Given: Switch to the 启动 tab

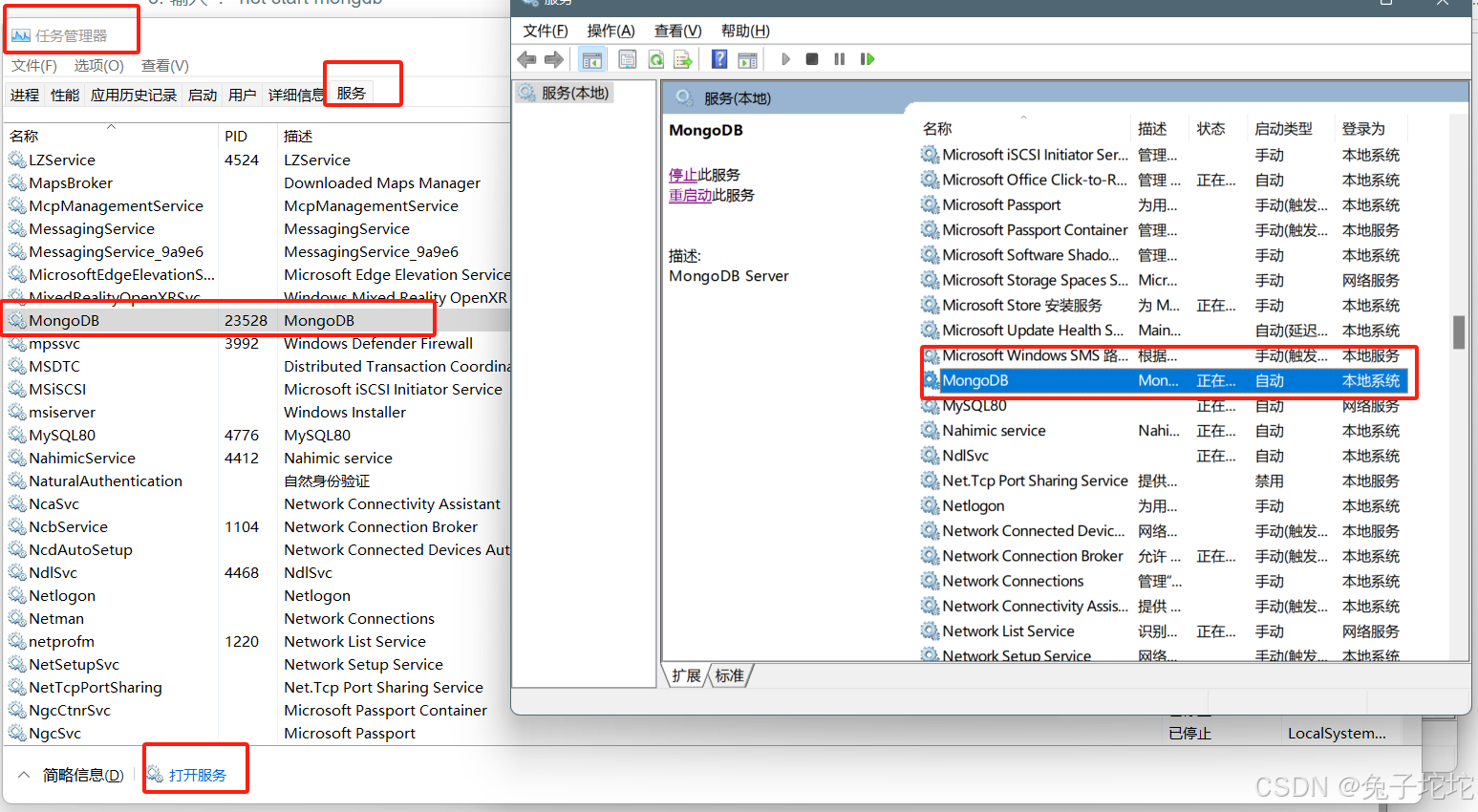Looking at the screenshot, I should (203, 95).
